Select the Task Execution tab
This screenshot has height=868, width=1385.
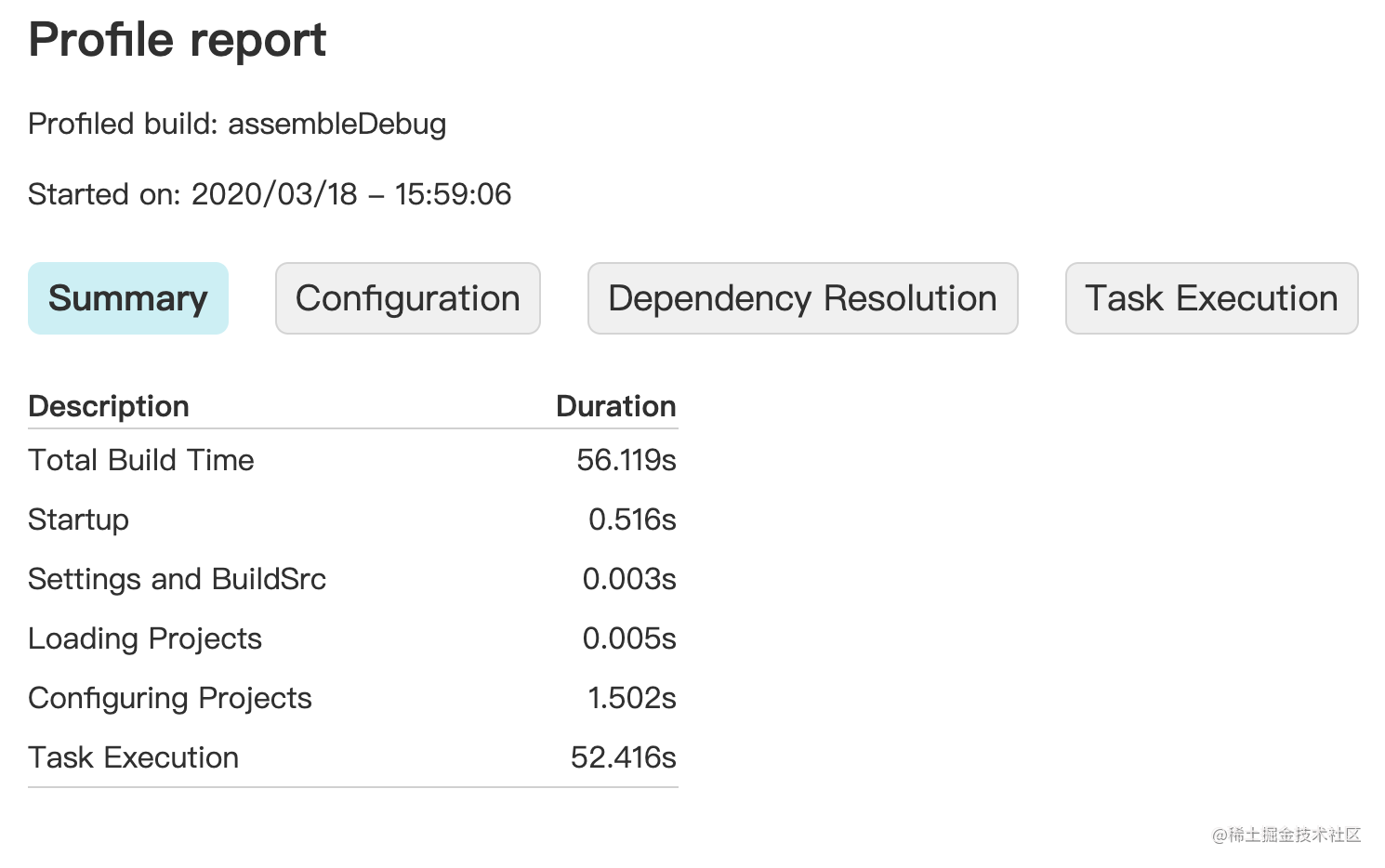point(1212,298)
